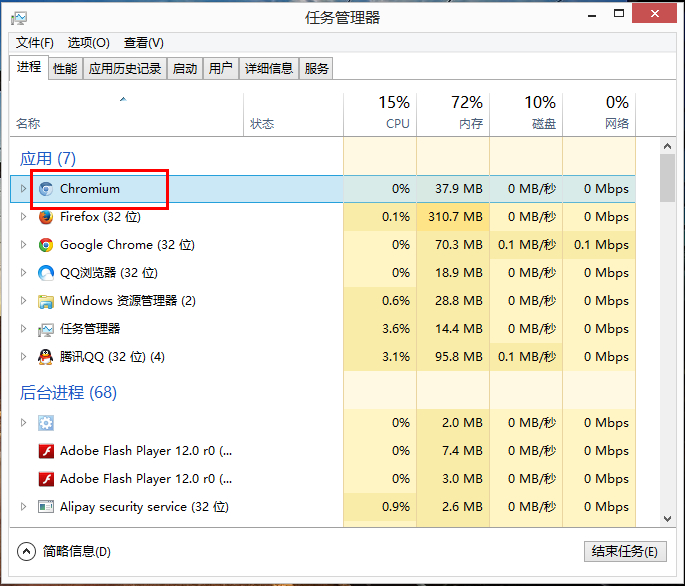This screenshot has height=586, width=685.
Task: Click the 结束任务 button
Action: 624,551
